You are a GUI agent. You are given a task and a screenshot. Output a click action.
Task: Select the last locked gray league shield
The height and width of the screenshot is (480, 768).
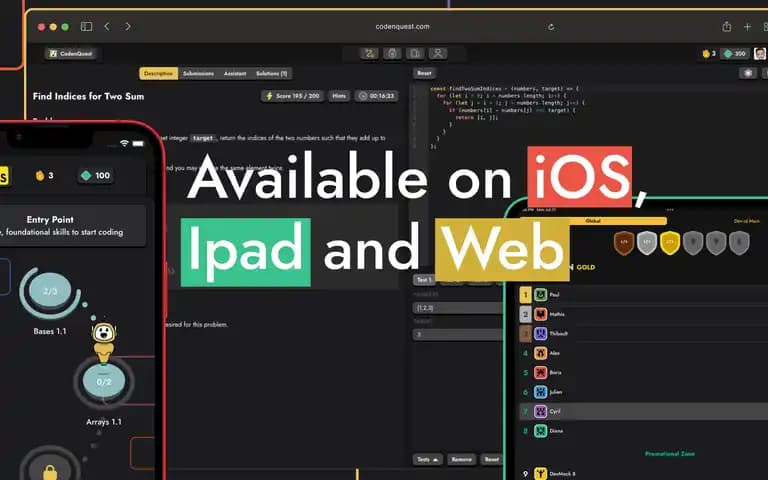pos(739,242)
